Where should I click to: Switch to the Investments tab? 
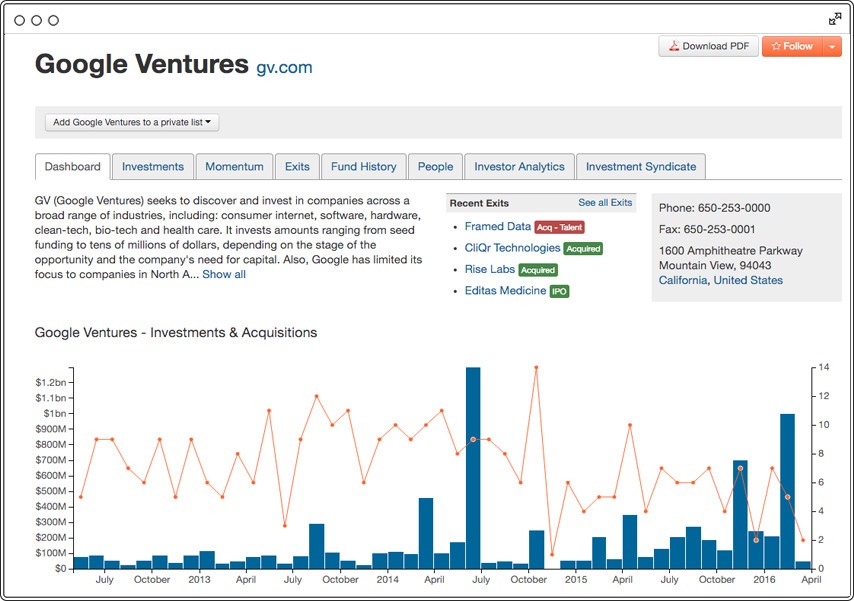tap(152, 167)
